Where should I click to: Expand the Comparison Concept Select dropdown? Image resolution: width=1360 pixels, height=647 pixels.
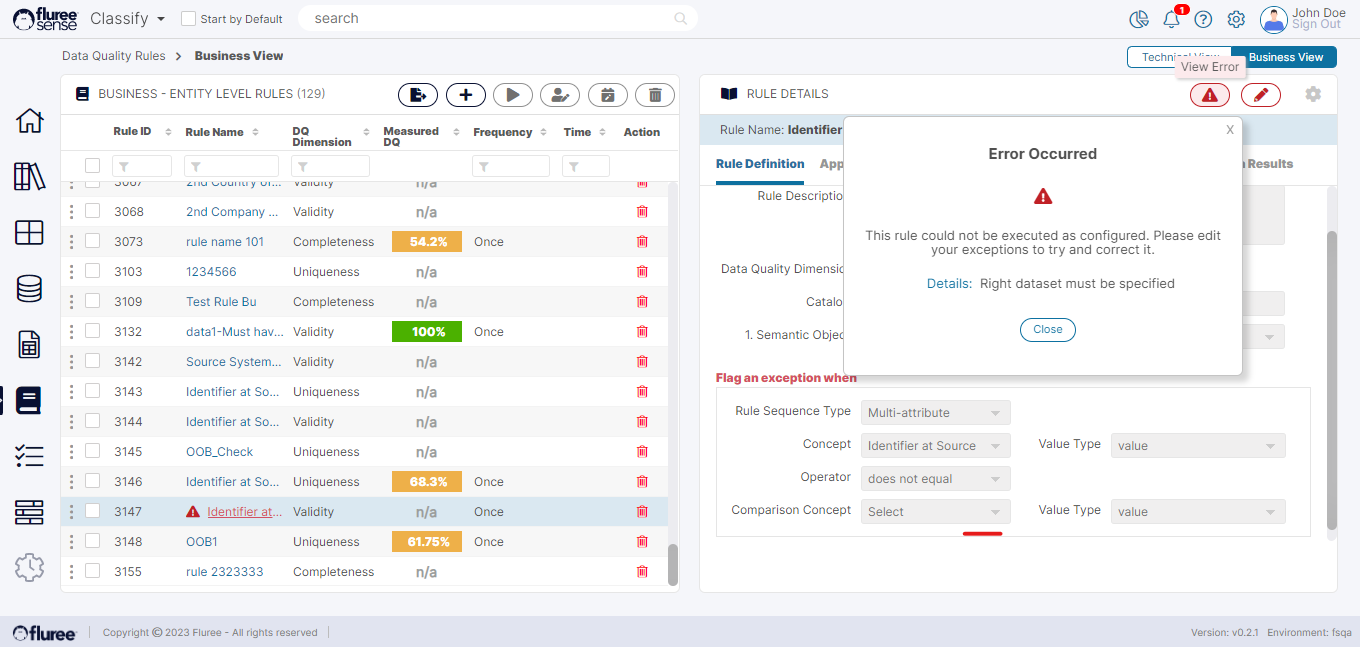[x=935, y=512]
